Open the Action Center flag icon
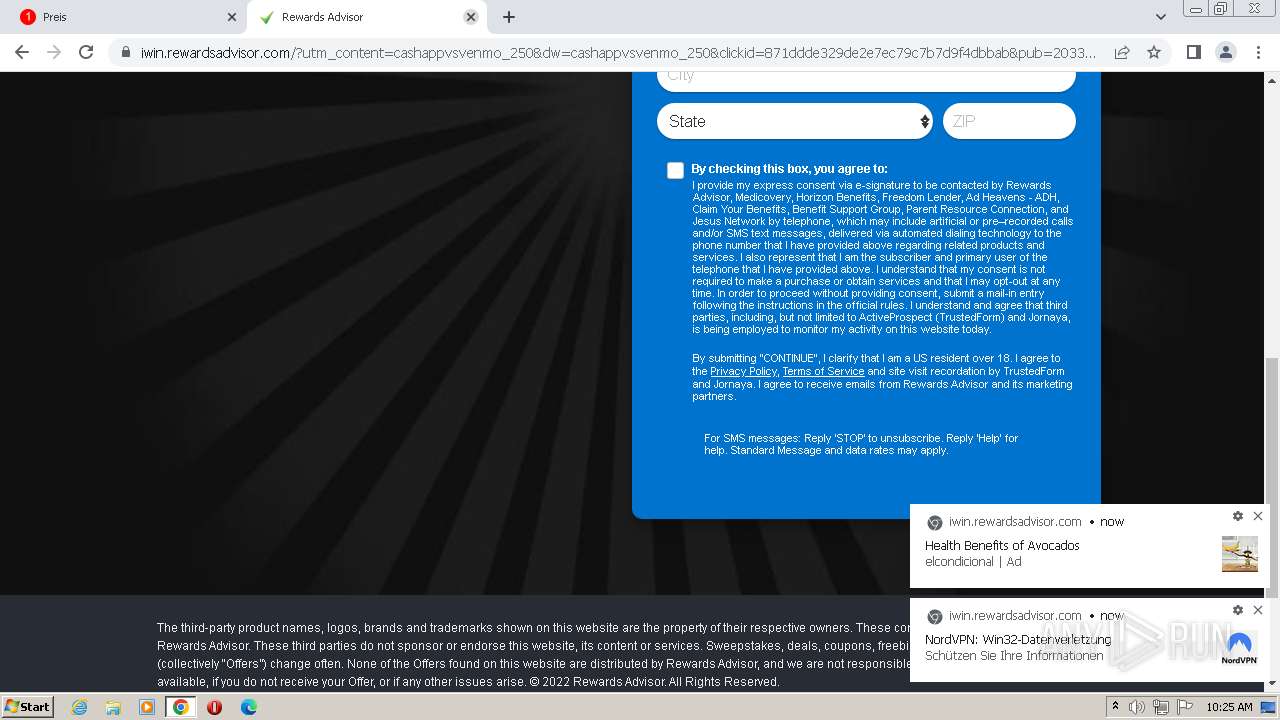Viewport: 1280px width, 720px height. click(1185, 707)
